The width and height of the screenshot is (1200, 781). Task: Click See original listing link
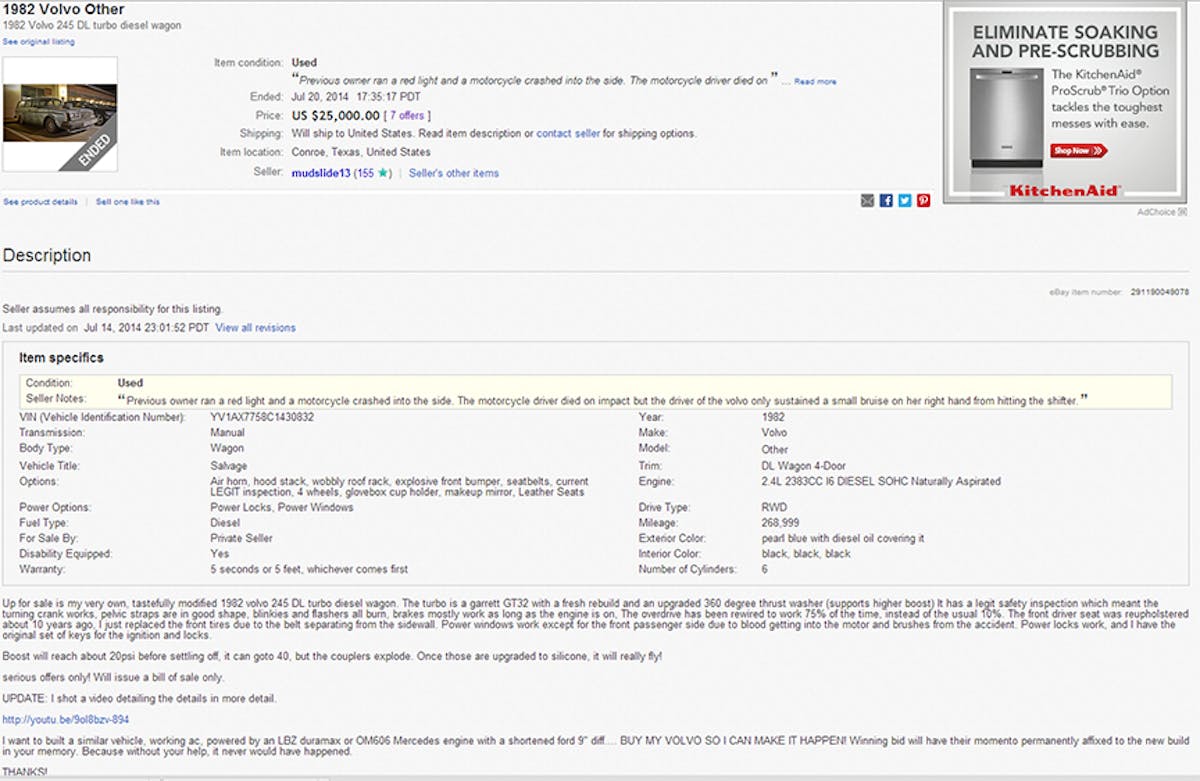pyautogui.click(x=38, y=42)
